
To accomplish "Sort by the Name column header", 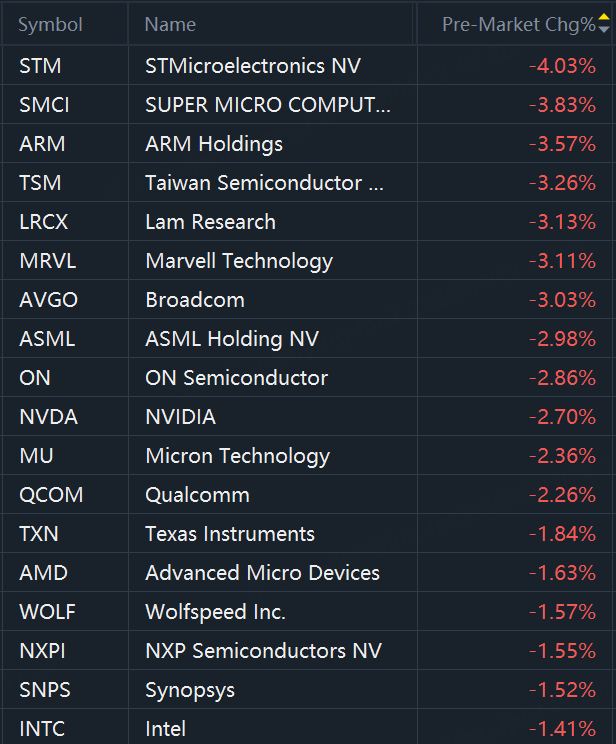I will point(170,24).
